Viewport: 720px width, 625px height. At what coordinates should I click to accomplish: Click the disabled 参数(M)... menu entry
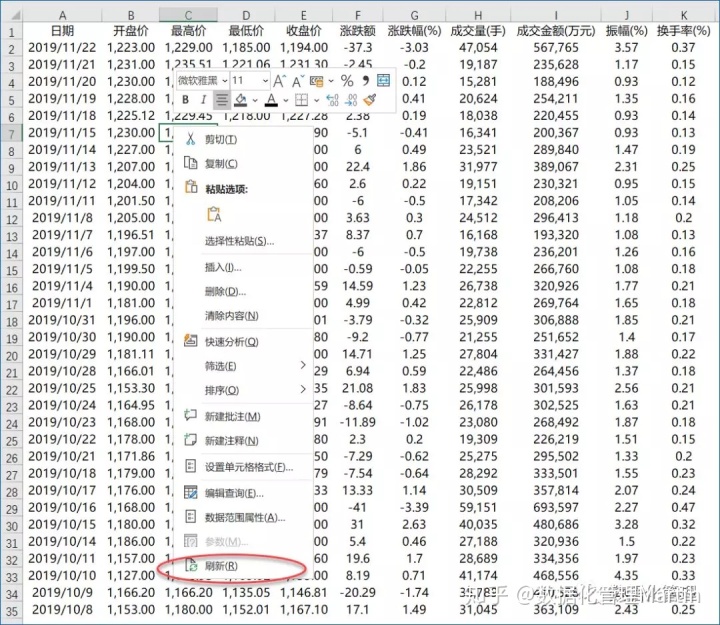pyautogui.click(x=243, y=542)
